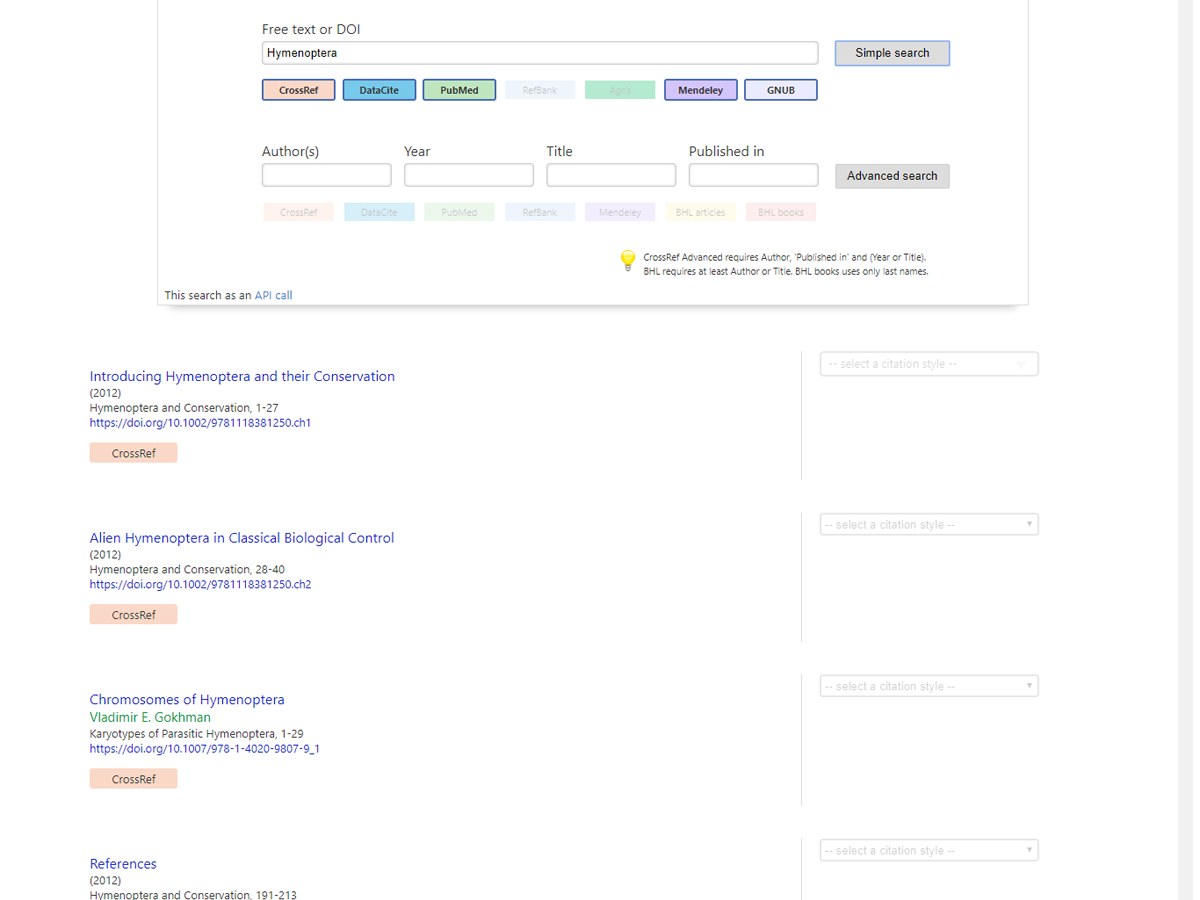Click the Free text or DOI field
The height and width of the screenshot is (900, 1200).
540,53
